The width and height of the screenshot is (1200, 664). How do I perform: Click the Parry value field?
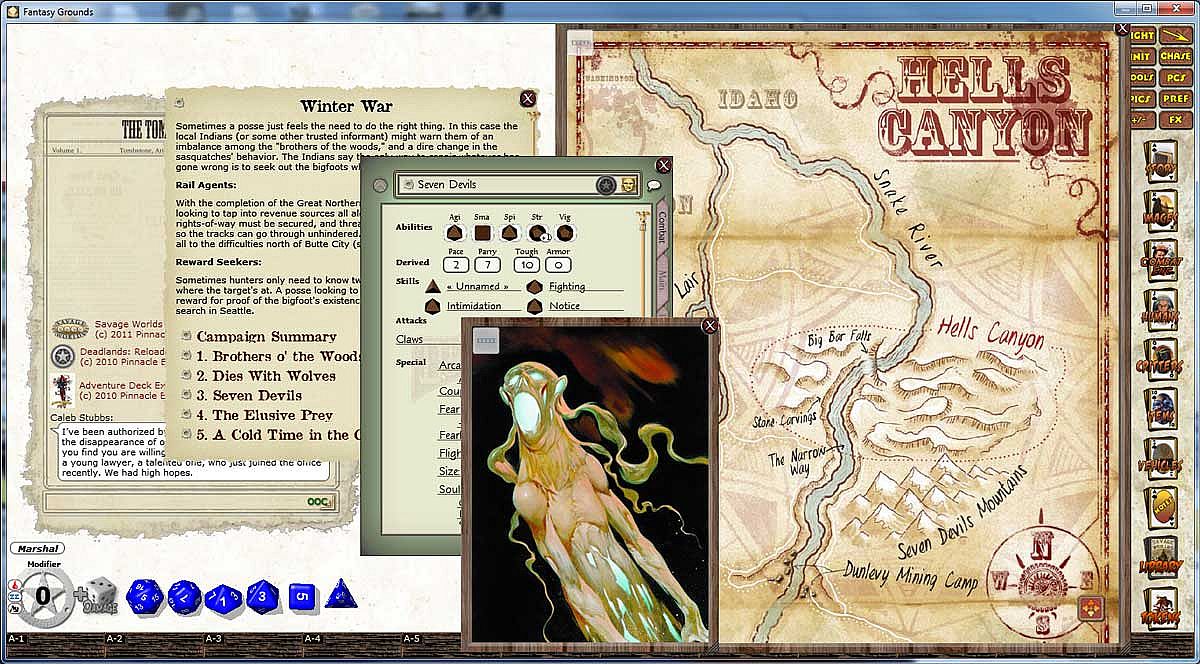pos(488,264)
